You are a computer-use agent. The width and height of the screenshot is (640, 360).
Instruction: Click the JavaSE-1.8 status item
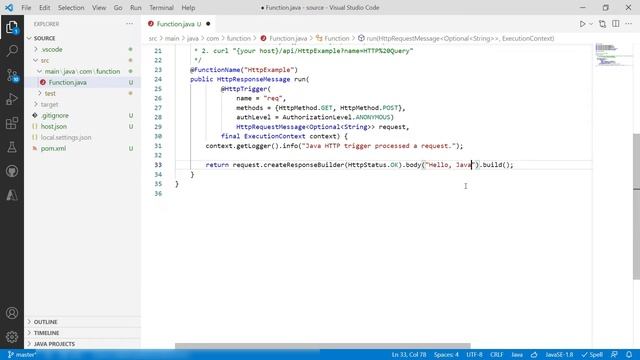pos(559,355)
